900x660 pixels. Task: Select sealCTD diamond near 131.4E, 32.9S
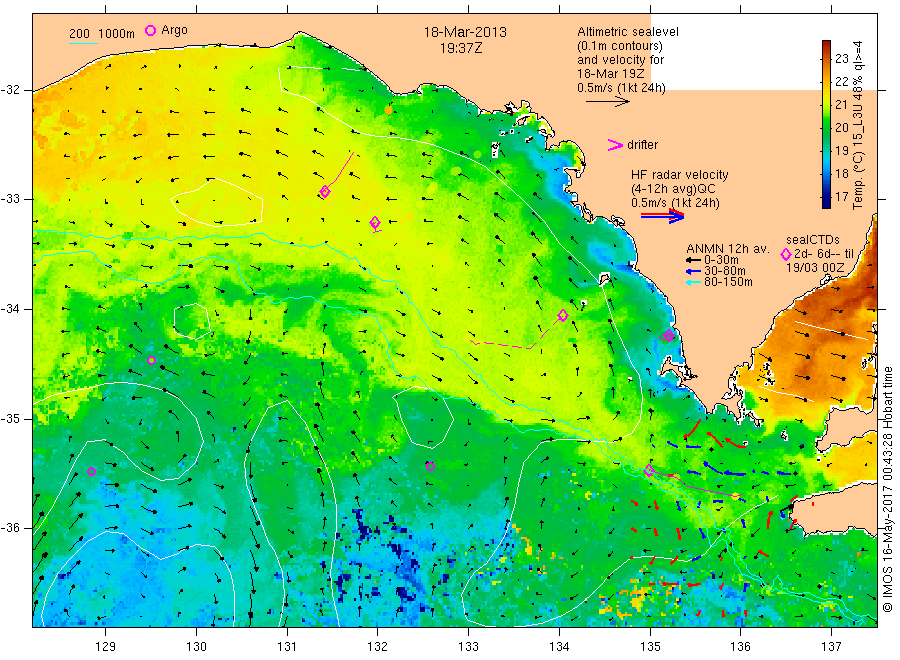(x=325, y=192)
